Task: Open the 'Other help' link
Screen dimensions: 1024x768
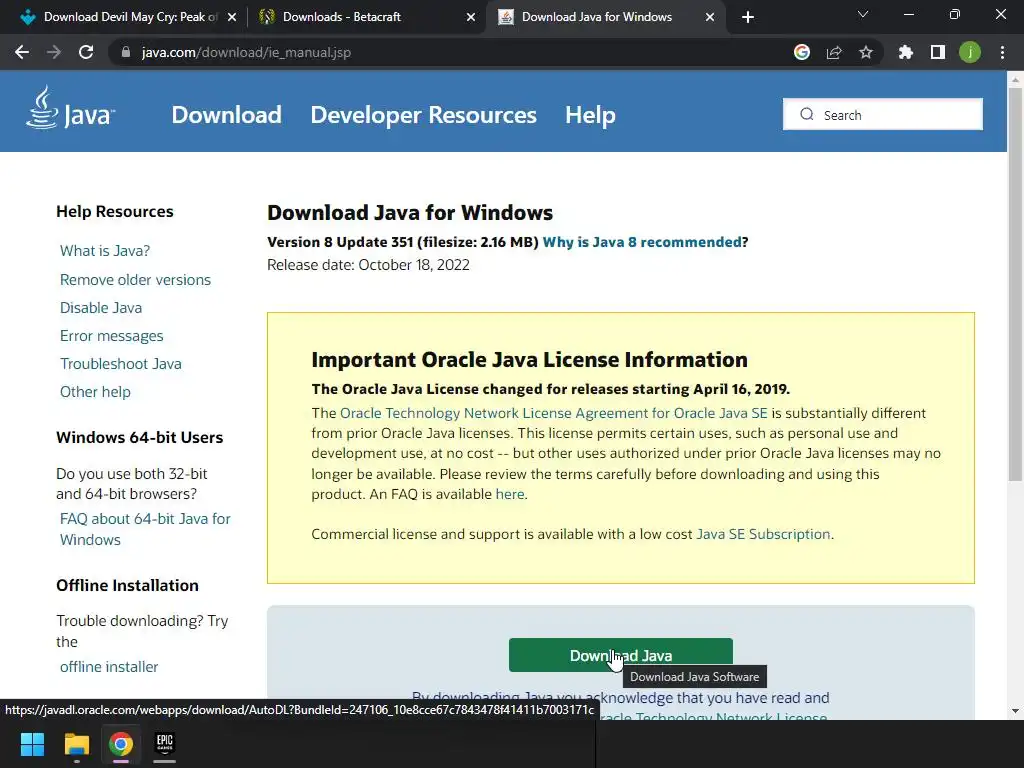Action: (95, 392)
